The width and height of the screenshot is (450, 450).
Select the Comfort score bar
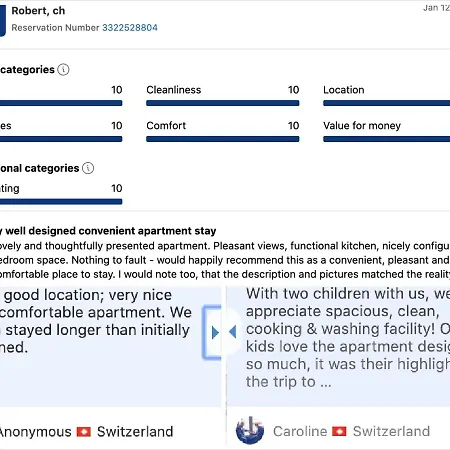pos(223,139)
